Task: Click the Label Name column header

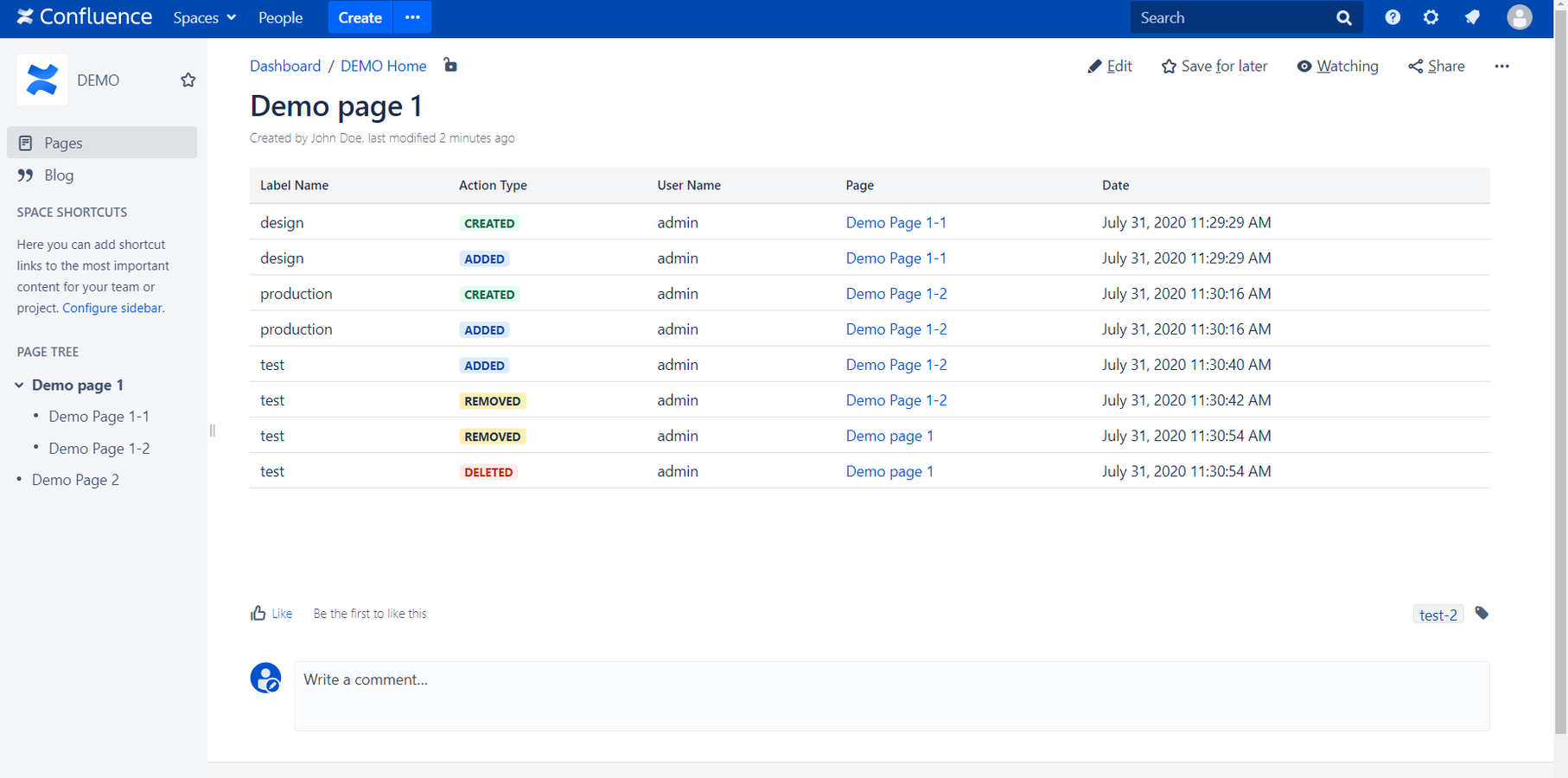Action: coord(295,185)
